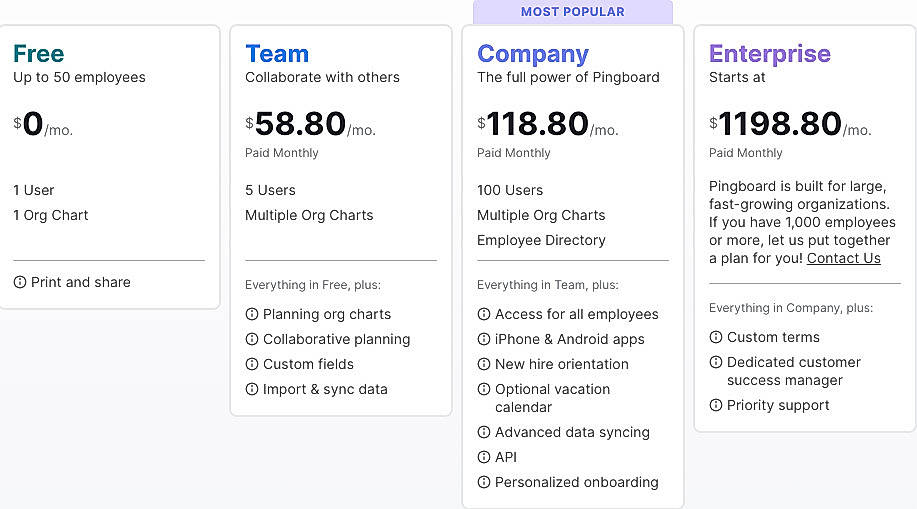Image resolution: width=917 pixels, height=509 pixels.
Task: Click 'Everything in Team, plus:' text
Action: (547, 285)
